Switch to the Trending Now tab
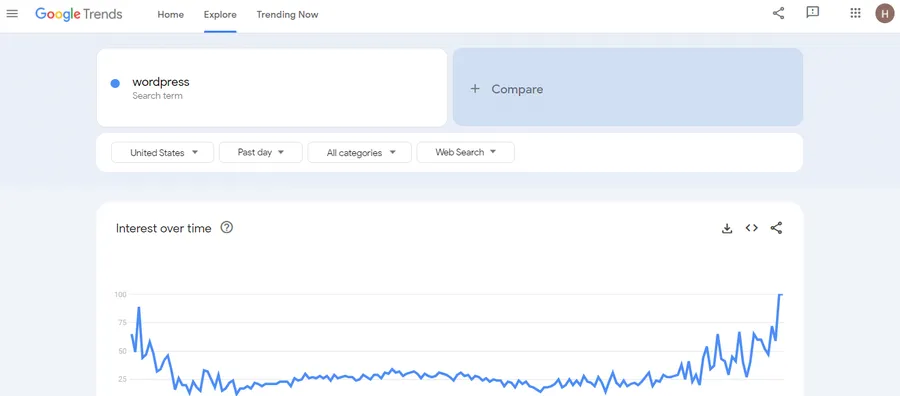Screen dimensions: 900x396 (287, 15)
